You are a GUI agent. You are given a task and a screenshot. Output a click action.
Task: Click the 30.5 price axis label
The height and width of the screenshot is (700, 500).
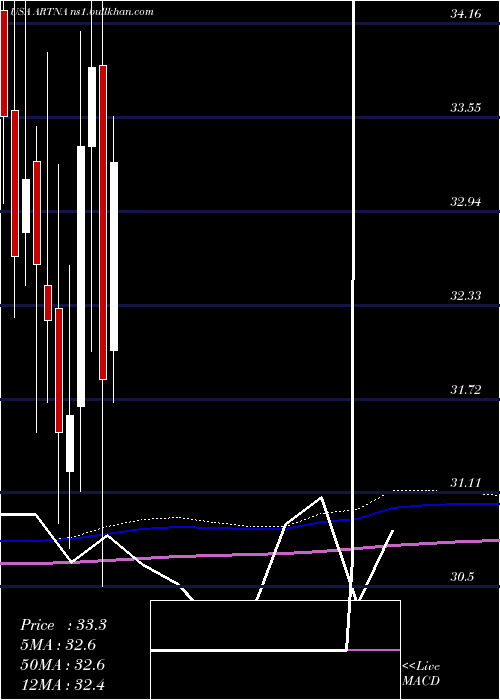click(x=462, y=577)
